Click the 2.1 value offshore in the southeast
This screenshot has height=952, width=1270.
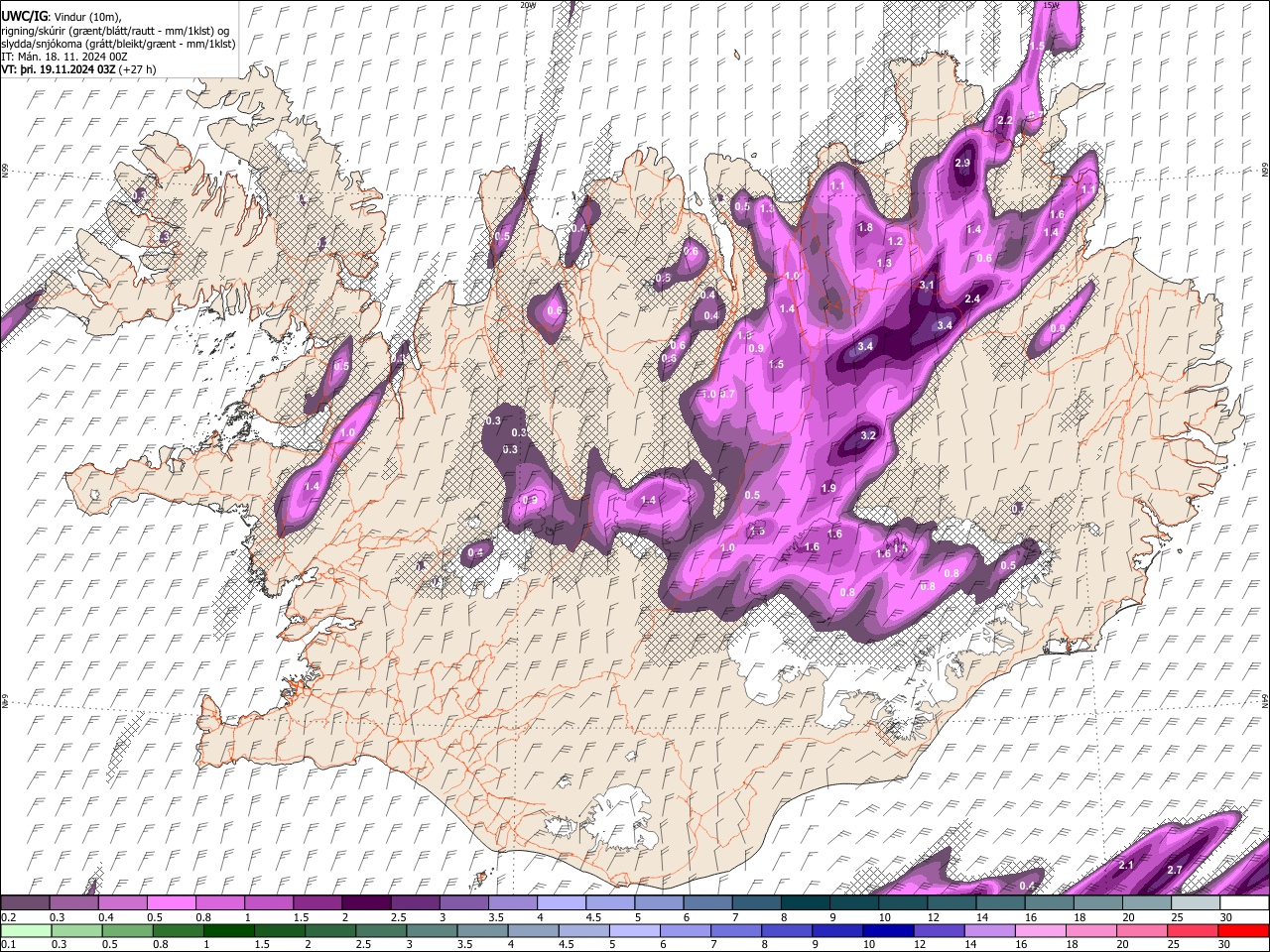(1126, 865)
